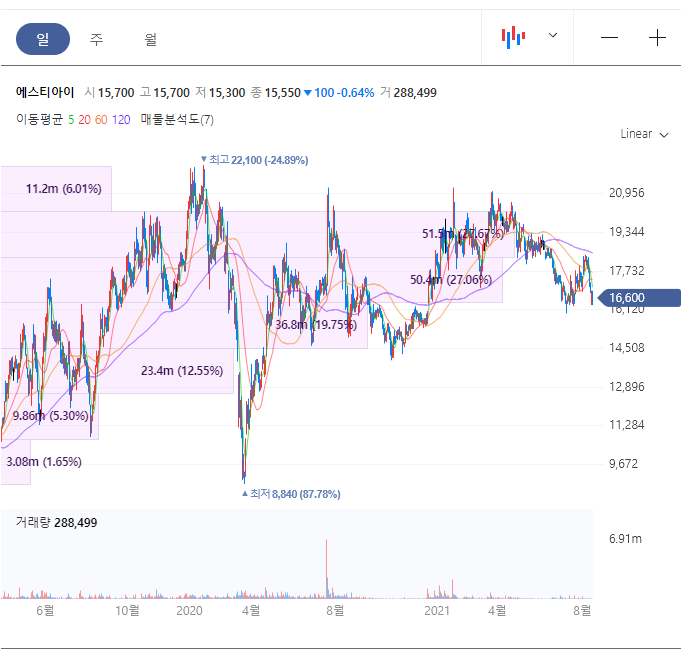Screen dimensions: 681x653
Task: Click the tallest volume spike near 8월
Action: click(327, 569)
